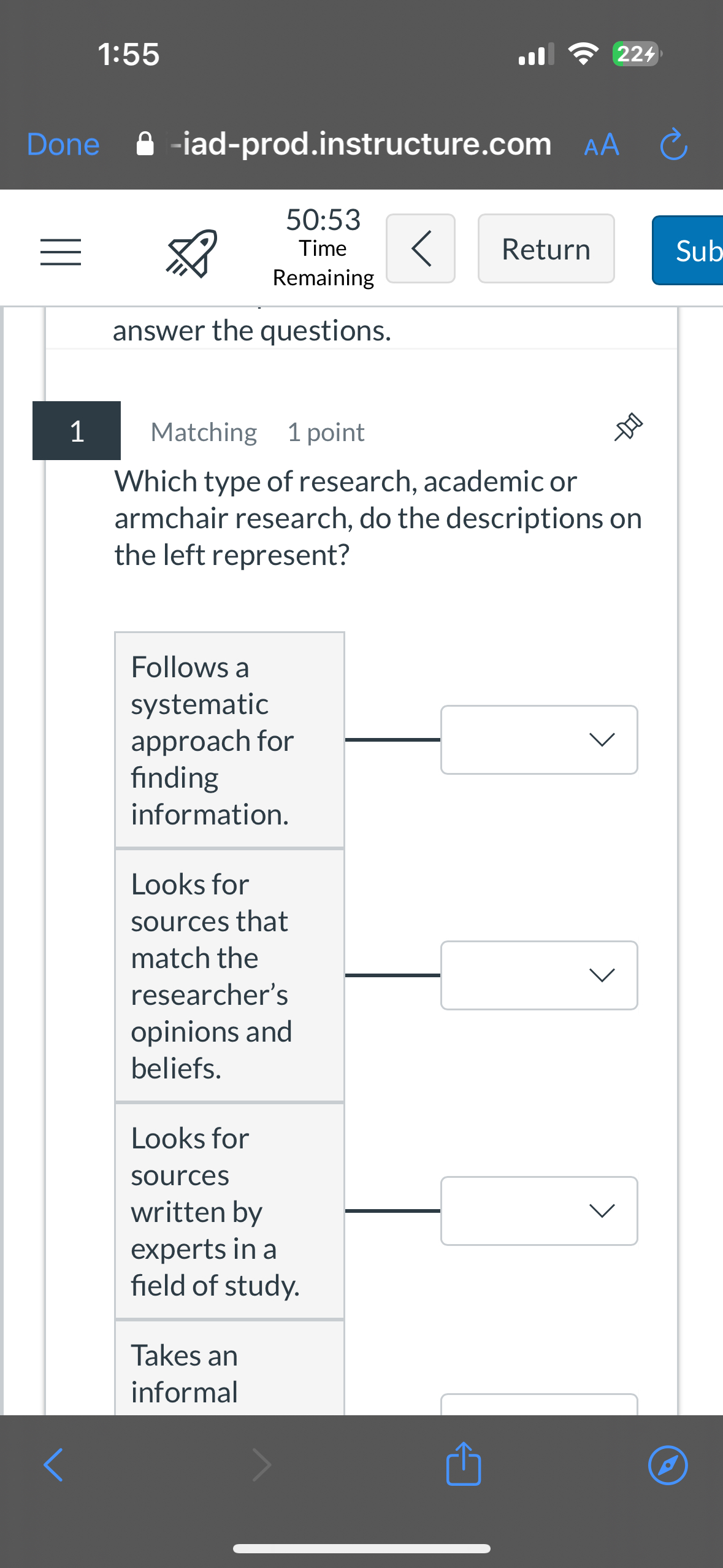The width and height of the screenshot is (723, 1568).
Task: Tap the share icon in bottom toolbar
Action: tap(464, 1464)
